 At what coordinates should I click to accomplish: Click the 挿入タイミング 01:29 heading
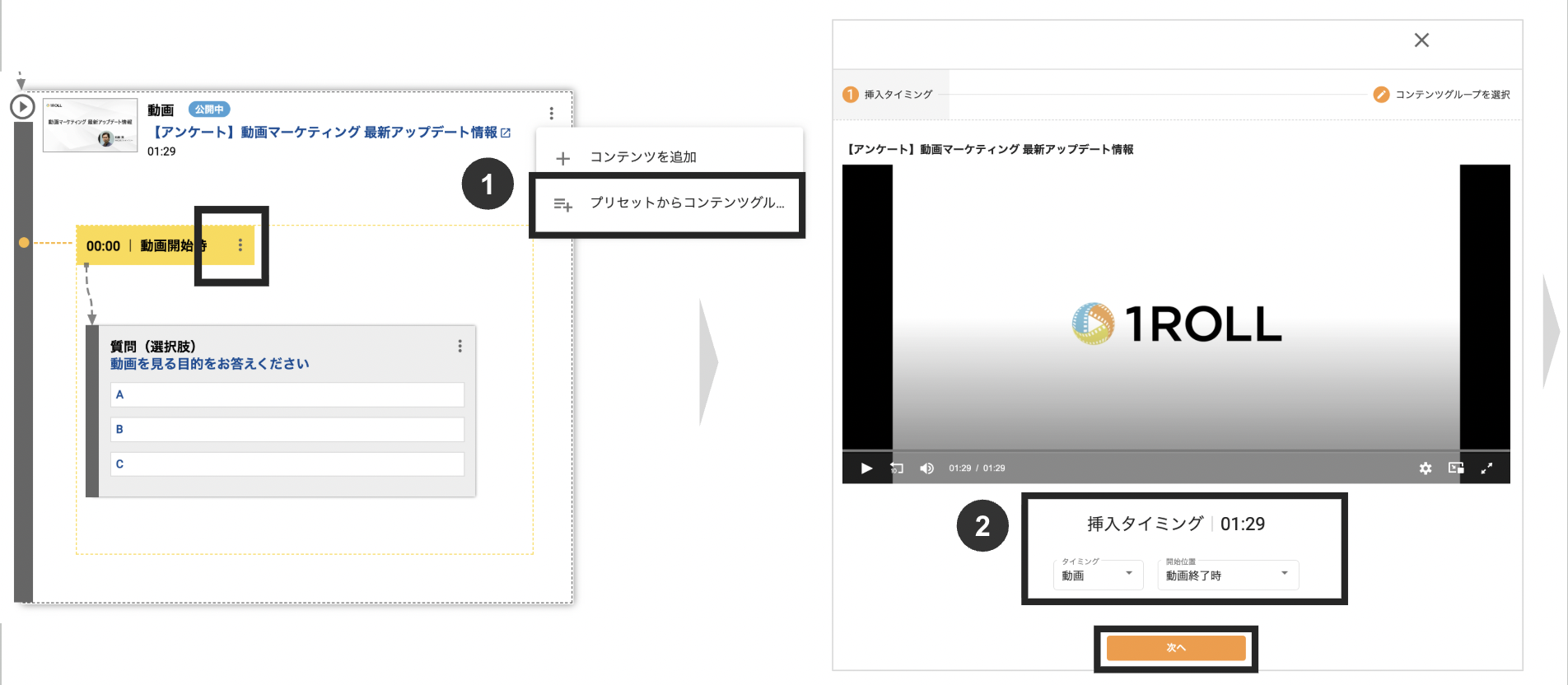pyautogui.click(x=1176, y=524)
